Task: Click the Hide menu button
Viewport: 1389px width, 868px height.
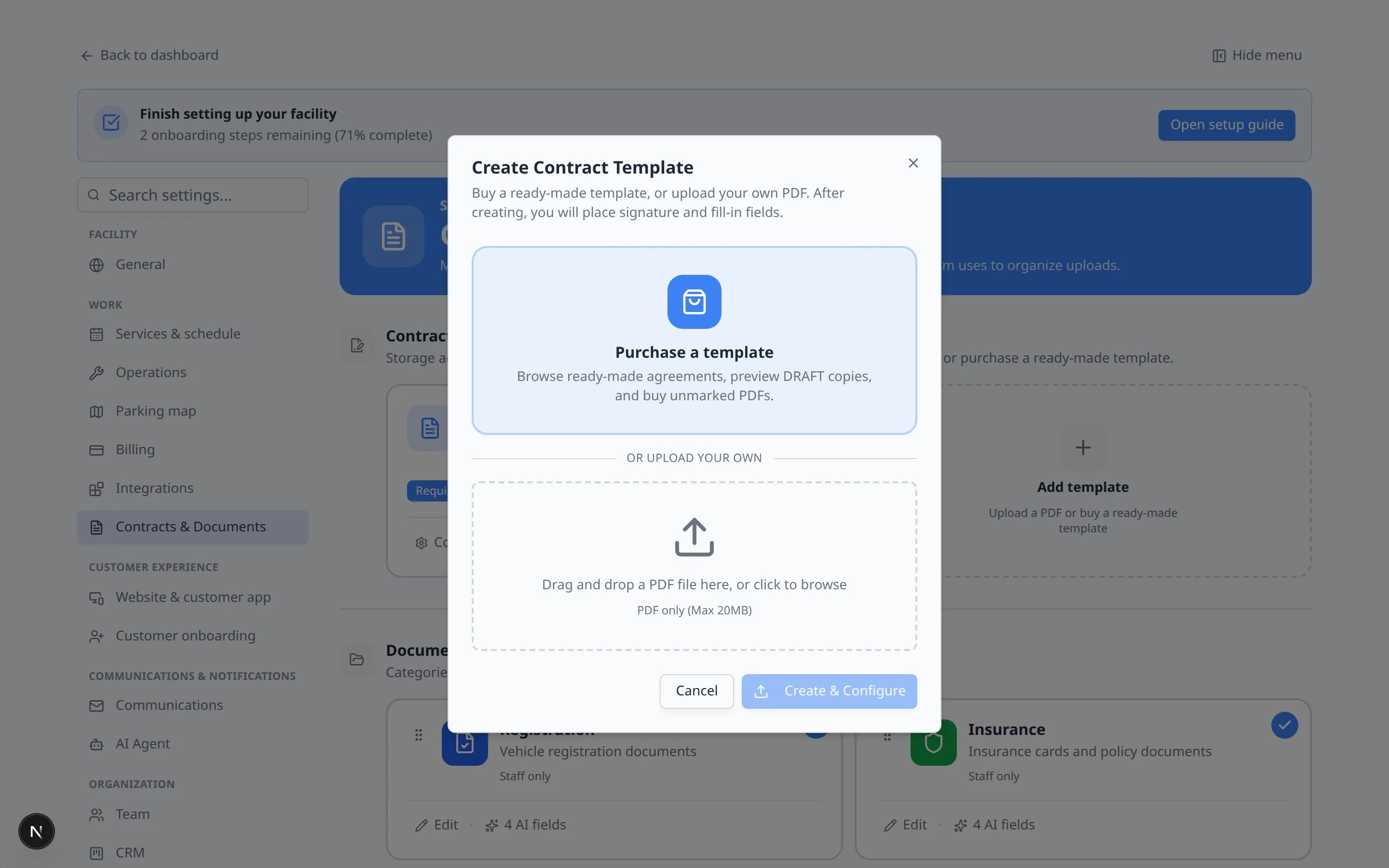Action: click(1256, 55)
